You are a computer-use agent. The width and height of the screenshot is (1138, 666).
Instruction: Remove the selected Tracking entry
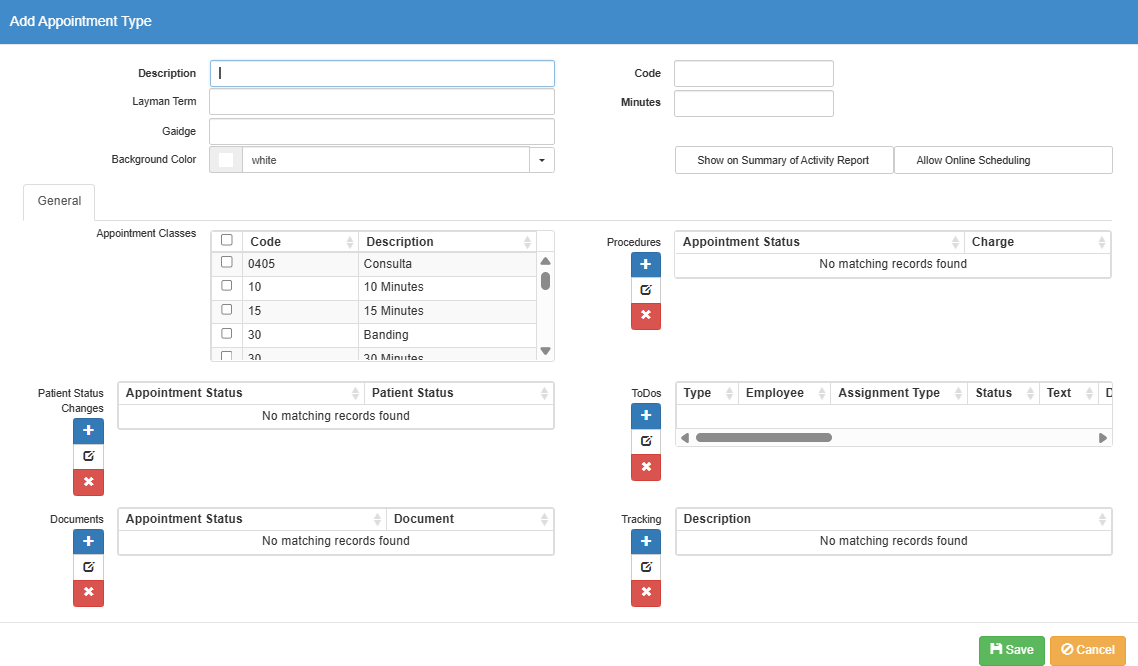(645, 593)
